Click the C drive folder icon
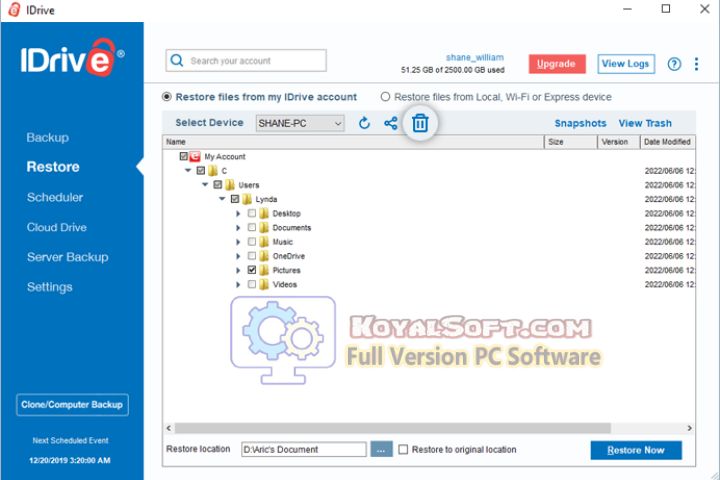The image size is (720, 480). pyautogui.click(x=213, y=171)
